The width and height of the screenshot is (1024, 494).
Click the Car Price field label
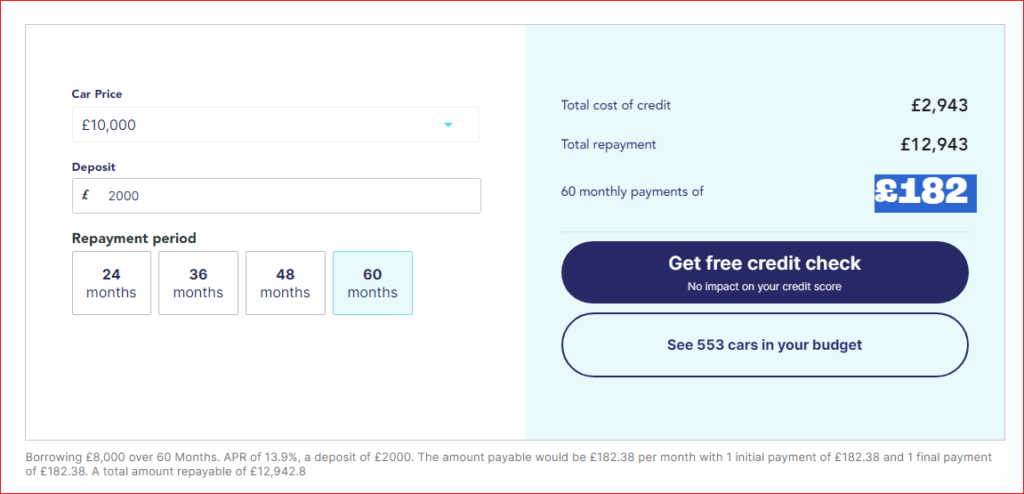click(x=97, y=94)
